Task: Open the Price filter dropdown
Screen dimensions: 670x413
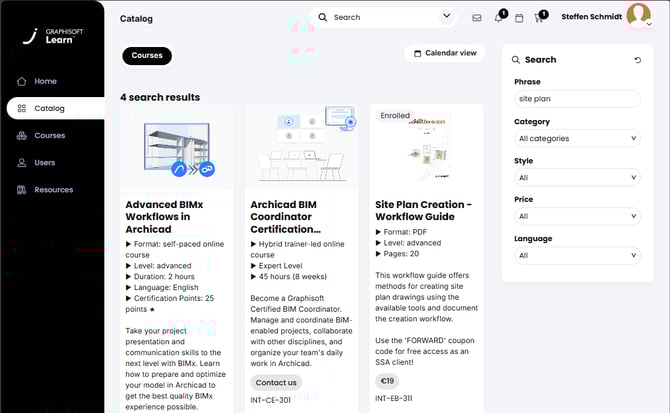Action: pyautogui.click(x=577, y=216)
